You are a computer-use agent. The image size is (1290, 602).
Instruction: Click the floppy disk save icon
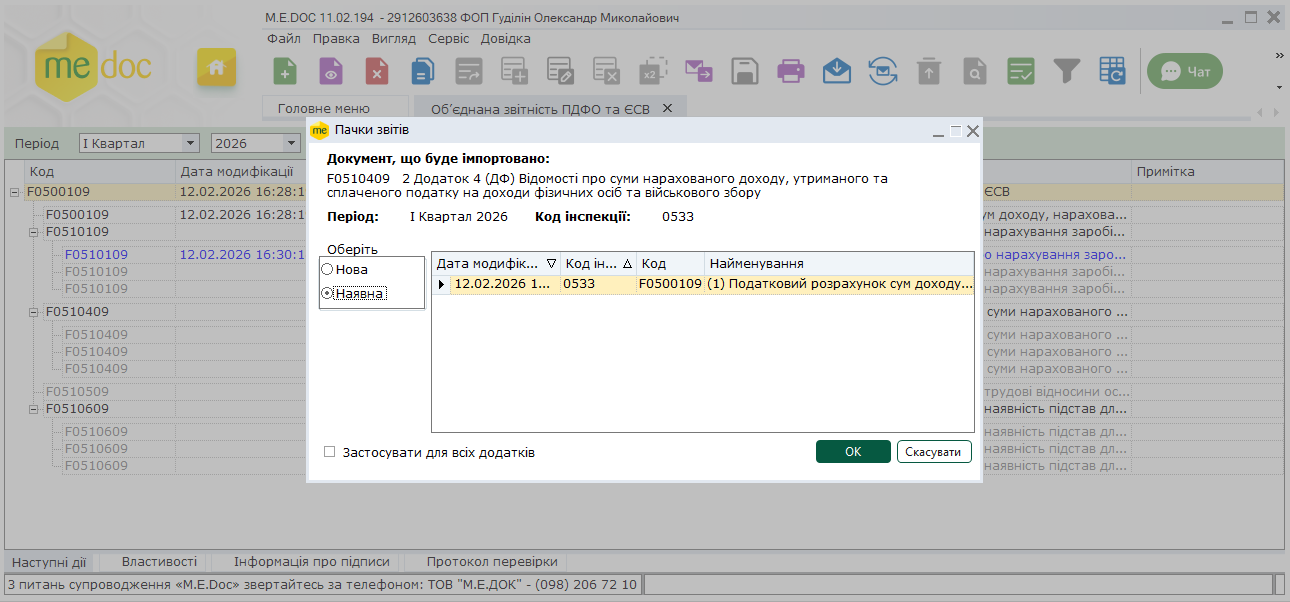point(744,71)
